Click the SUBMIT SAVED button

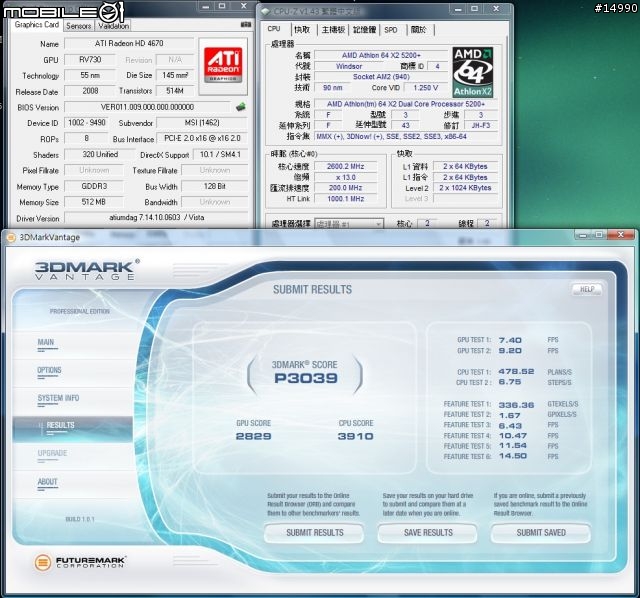tap(541, 533)
